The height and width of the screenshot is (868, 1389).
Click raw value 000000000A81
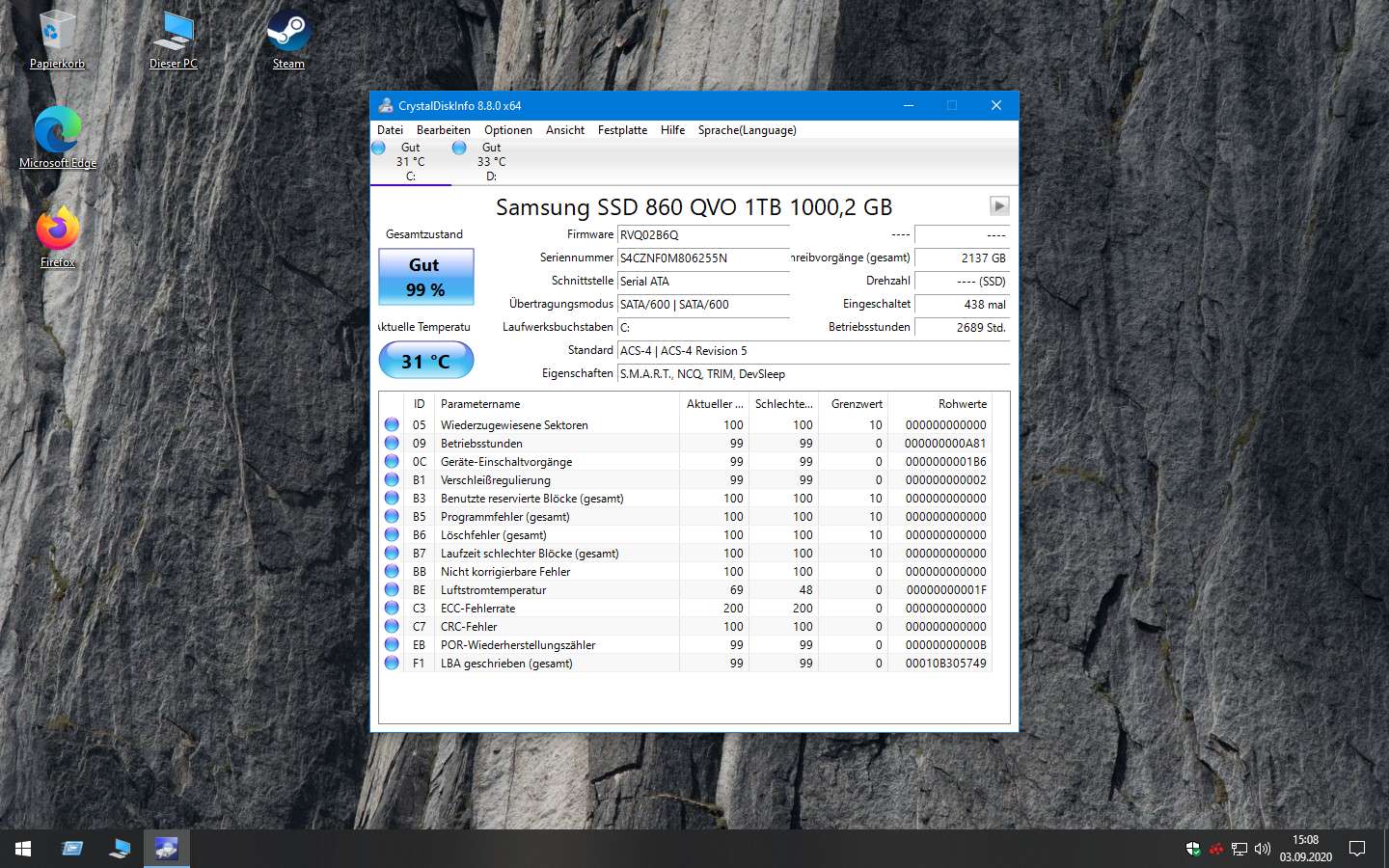click(945, 444)
